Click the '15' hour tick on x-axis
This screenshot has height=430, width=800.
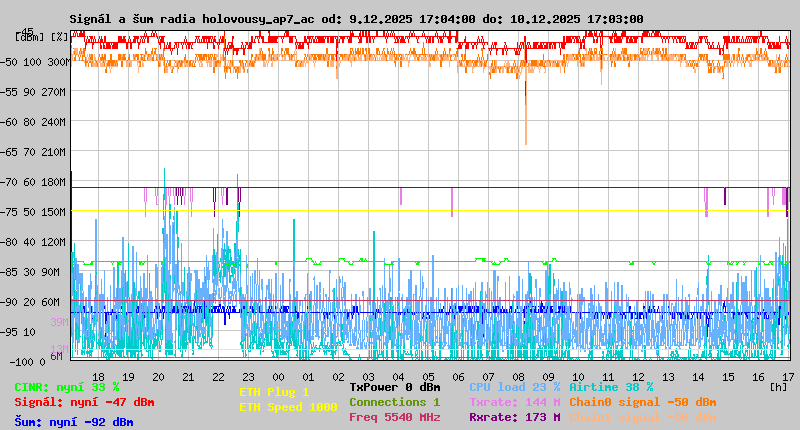728,377
